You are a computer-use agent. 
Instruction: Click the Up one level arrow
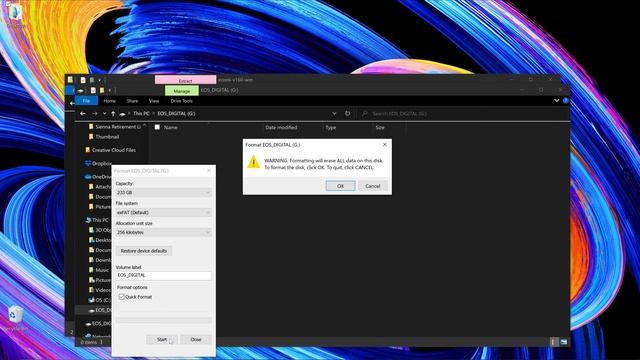[x=113, y=113]
